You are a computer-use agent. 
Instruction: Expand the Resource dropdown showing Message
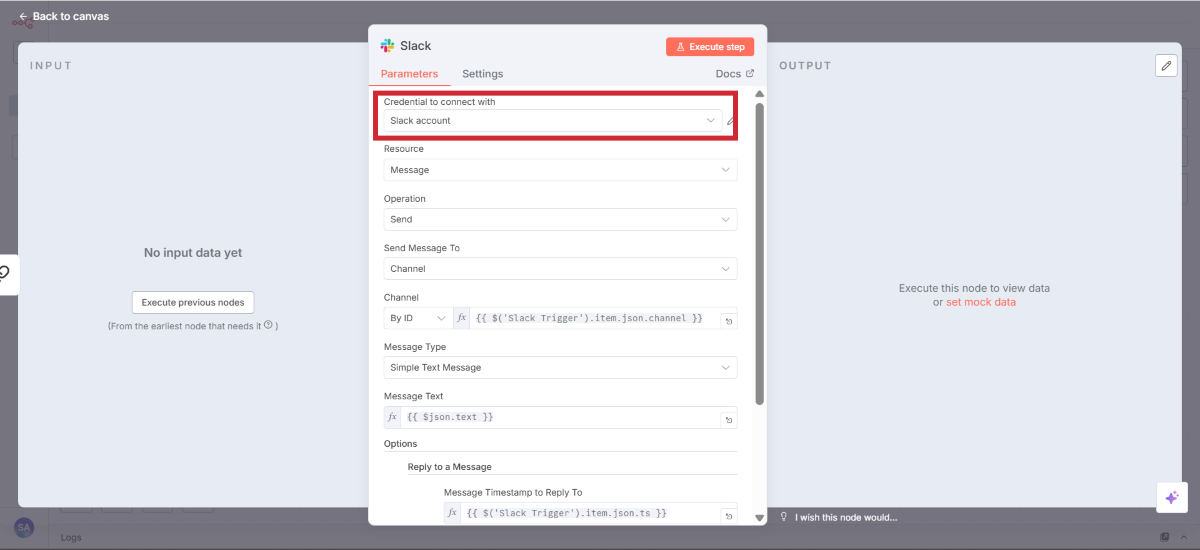[560, 170]
